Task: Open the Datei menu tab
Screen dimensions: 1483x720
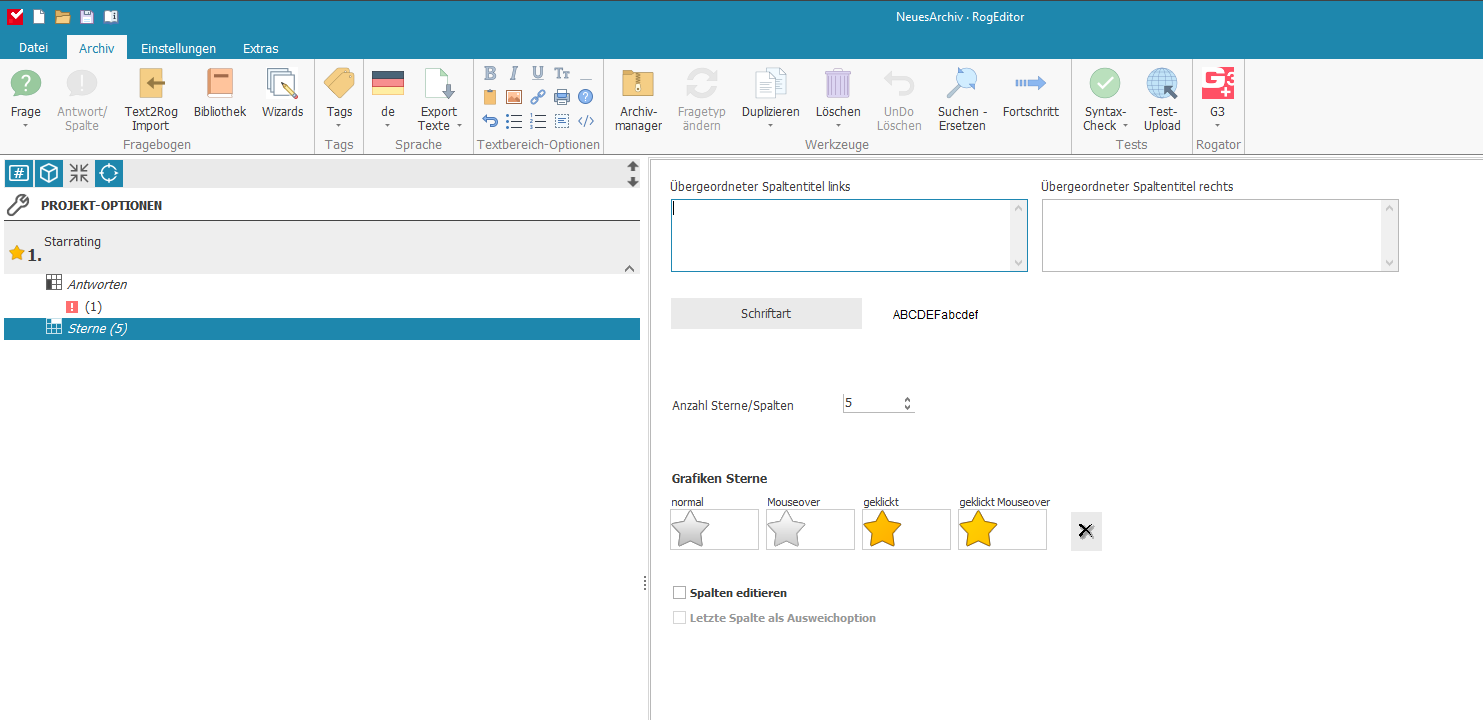Action: tap(33, 48)
